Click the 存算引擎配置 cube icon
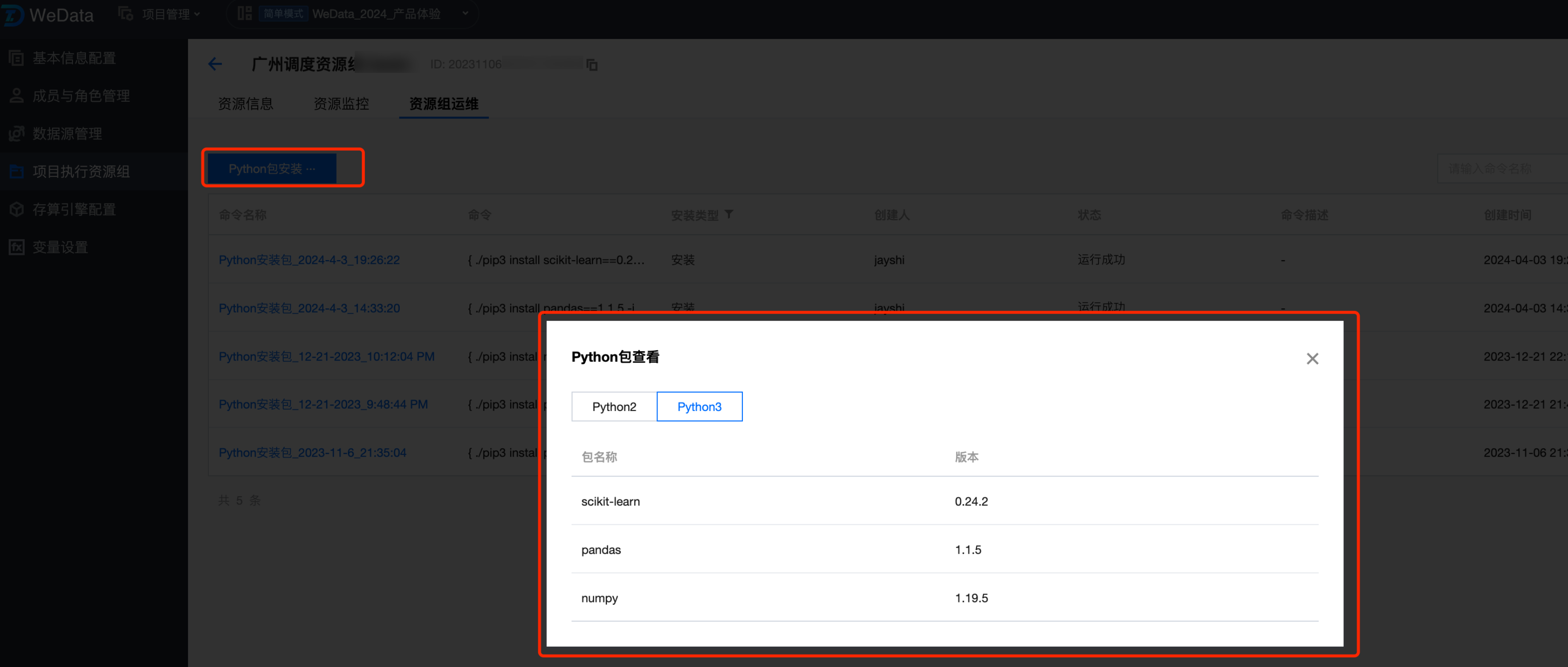Viewport: 1568px width, 667px height. (16, 209)
